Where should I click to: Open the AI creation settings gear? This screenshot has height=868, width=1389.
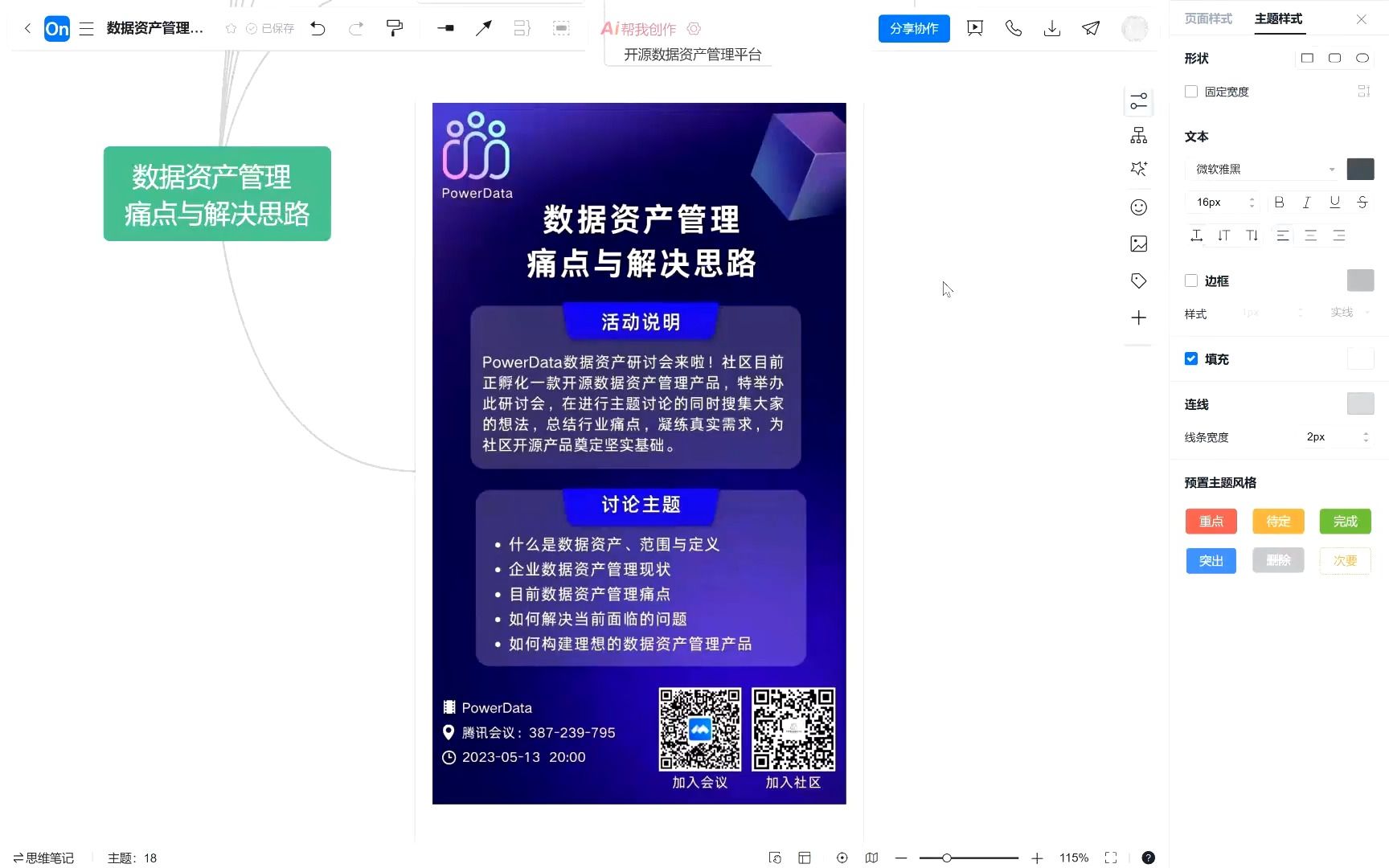[x=694, y=29]
